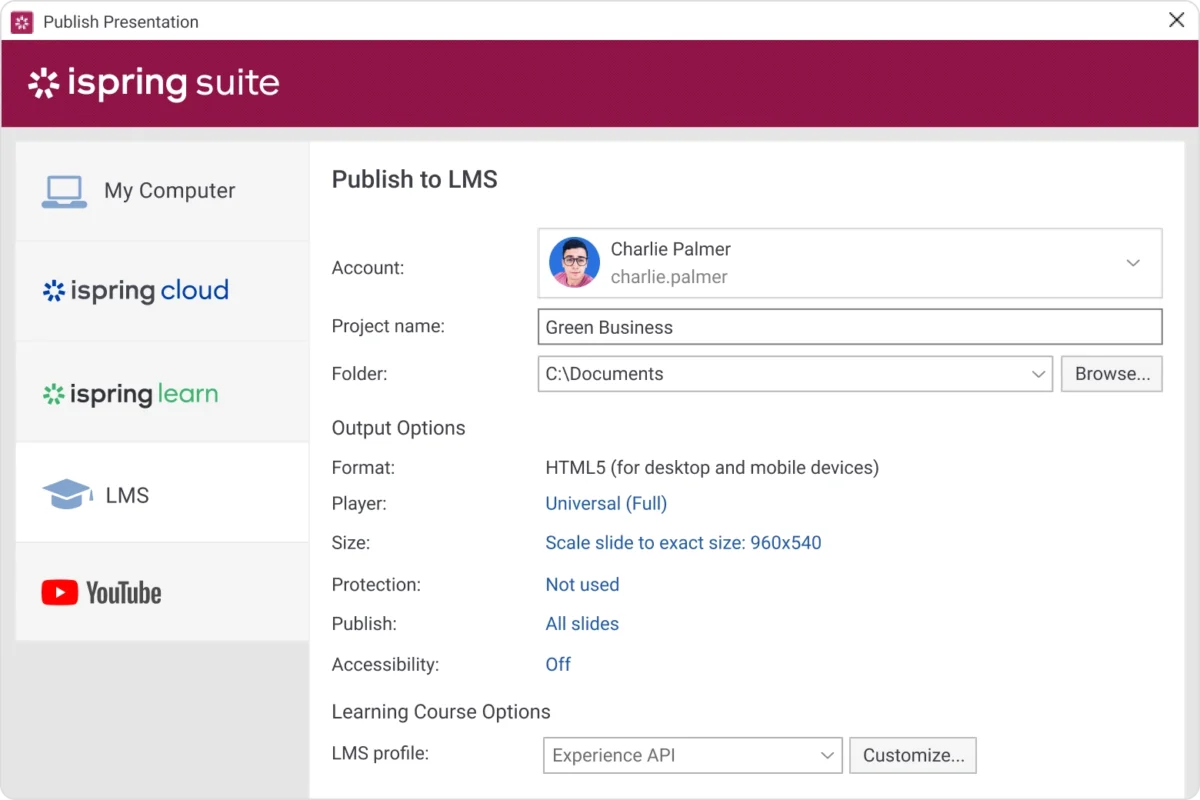Edit the Project name field
Image resolution: width=1200 pixels, height=800 pixels.
pos(850,327)
